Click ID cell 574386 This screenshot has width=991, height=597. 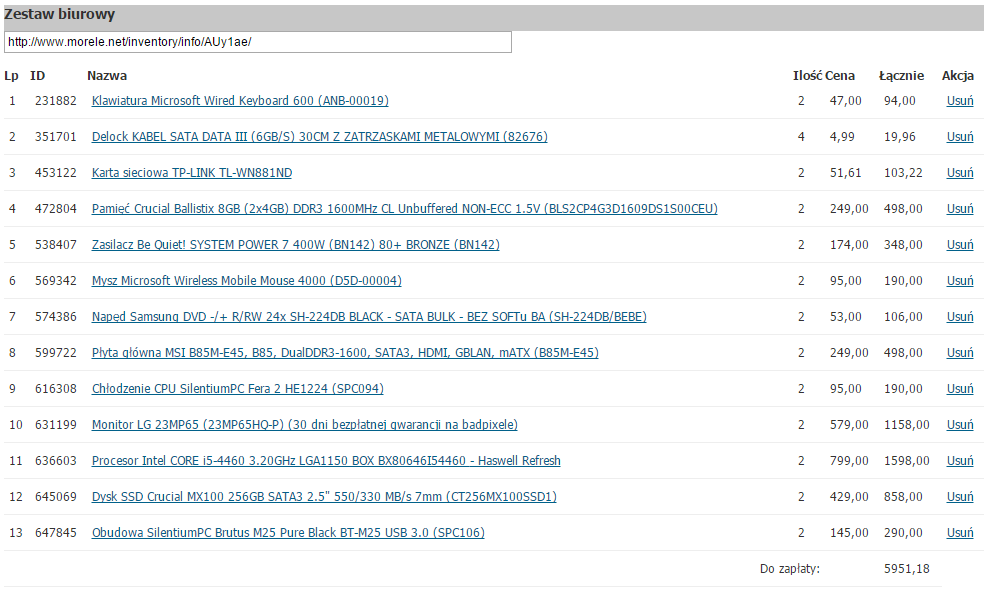tap(56, 317)
